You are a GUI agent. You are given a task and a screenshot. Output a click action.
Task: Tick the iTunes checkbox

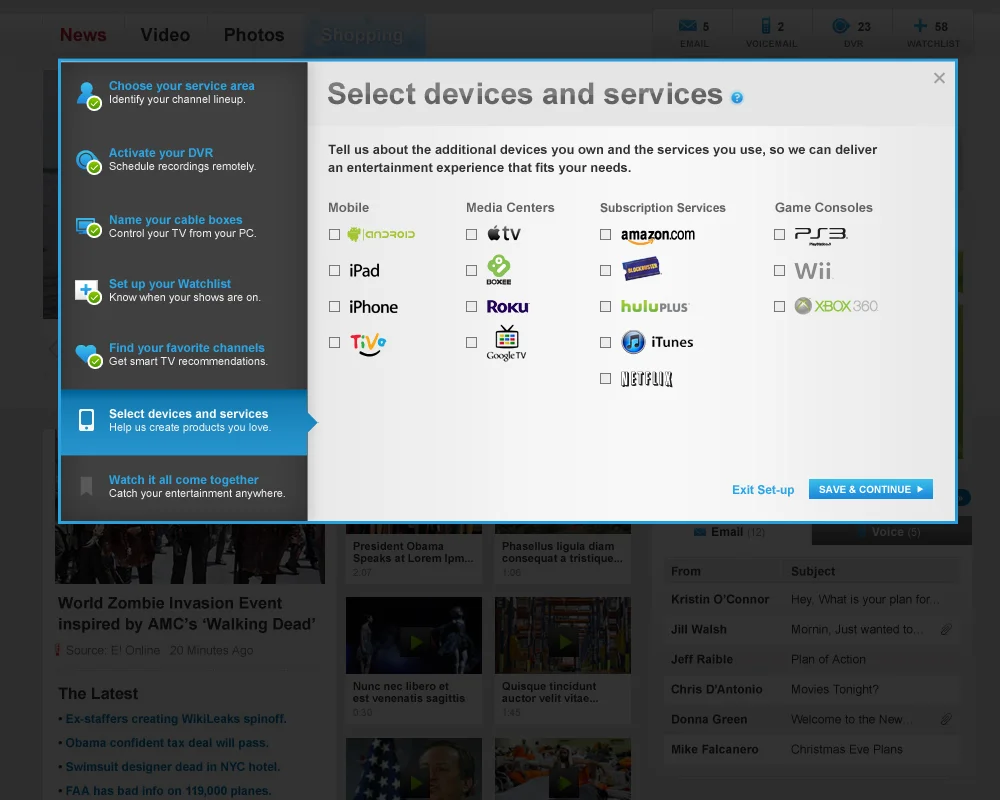[x=605, y=343]
